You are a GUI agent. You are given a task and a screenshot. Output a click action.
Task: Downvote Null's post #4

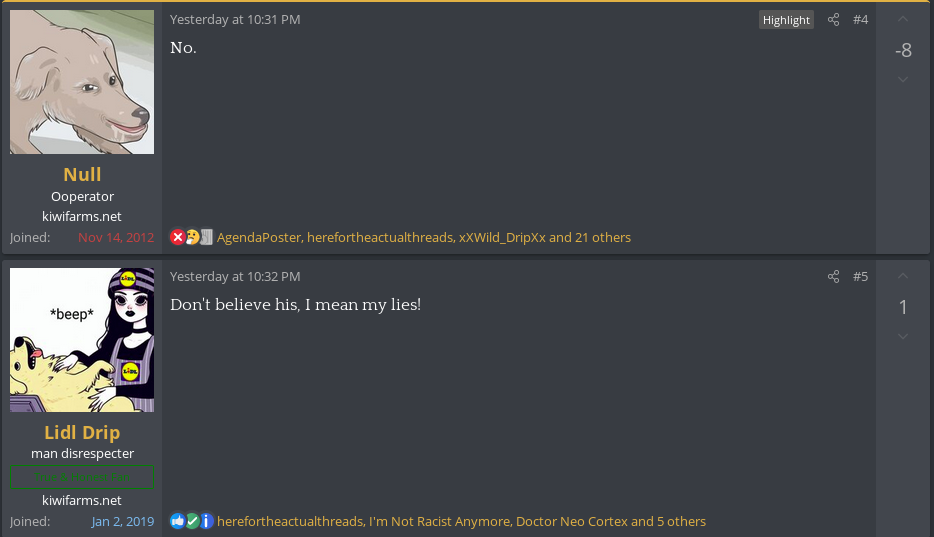[x=903, y=80]
